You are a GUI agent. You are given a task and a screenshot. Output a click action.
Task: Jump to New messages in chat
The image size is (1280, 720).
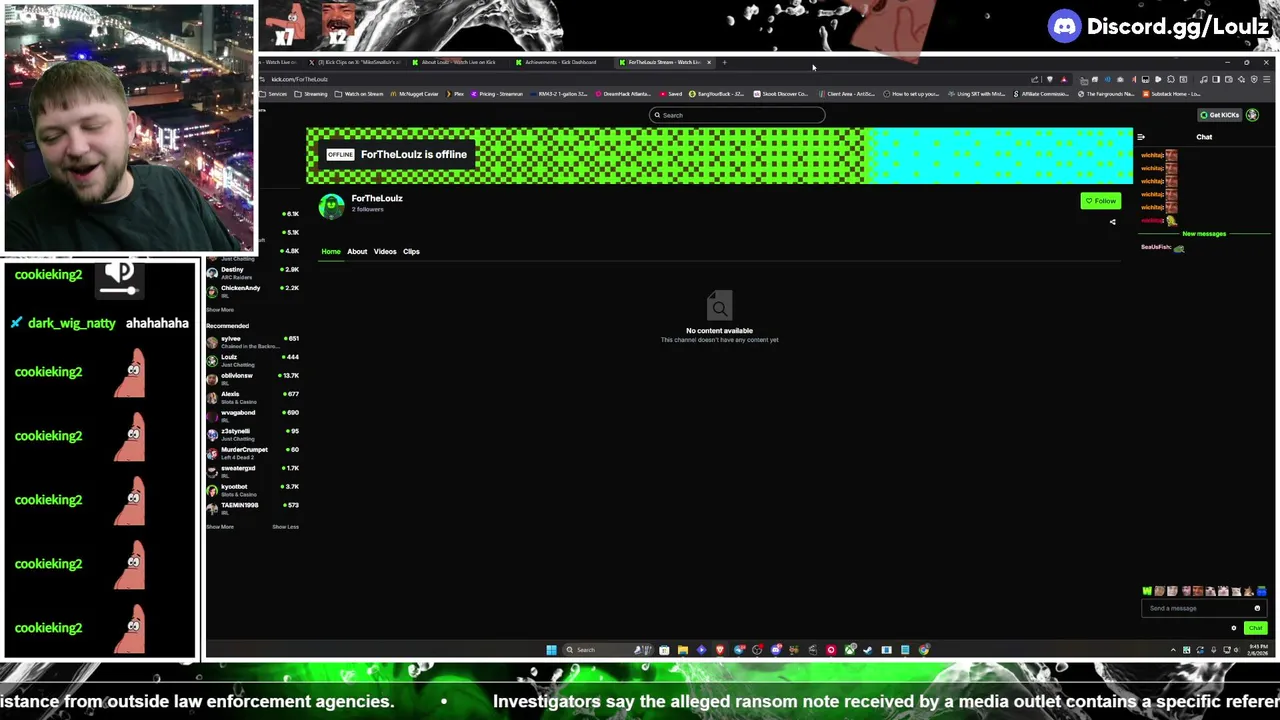click(x=1204, y=234)
